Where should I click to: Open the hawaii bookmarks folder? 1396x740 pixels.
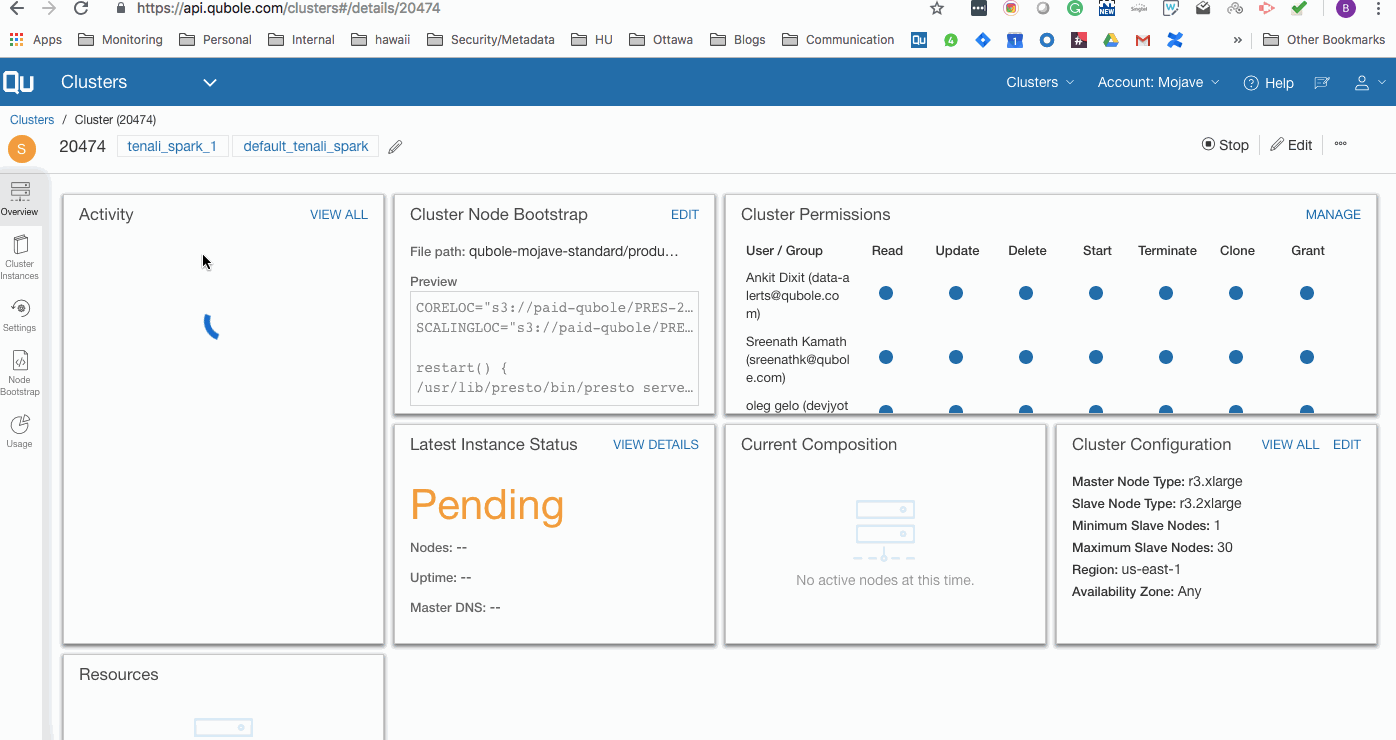tap(381, 40)
